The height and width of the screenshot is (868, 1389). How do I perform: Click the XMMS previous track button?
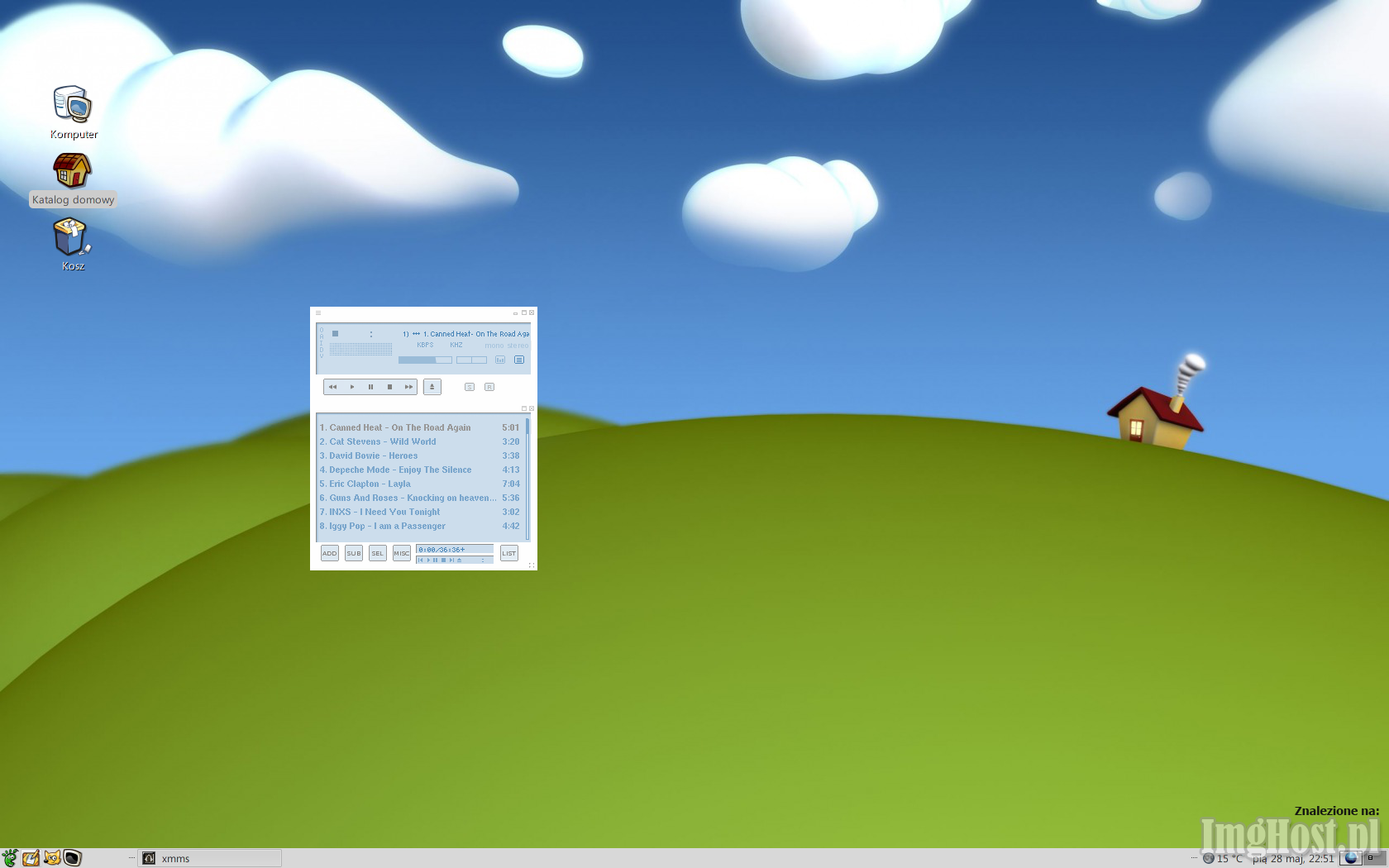333,387
